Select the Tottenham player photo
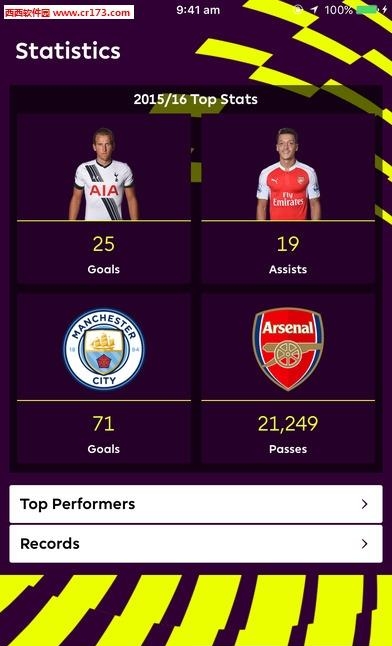Image resolution: width=392 pixels, height=646 pixels. (103, 174)
